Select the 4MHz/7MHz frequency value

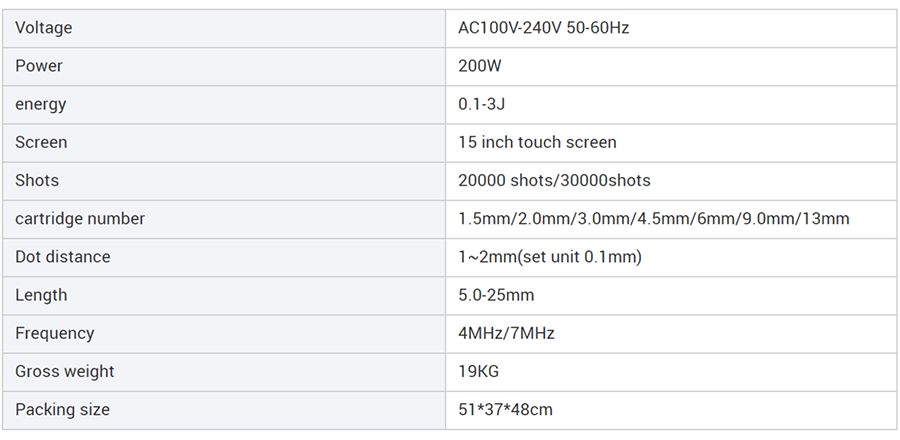pyautogui.click(x=506, y=333)
